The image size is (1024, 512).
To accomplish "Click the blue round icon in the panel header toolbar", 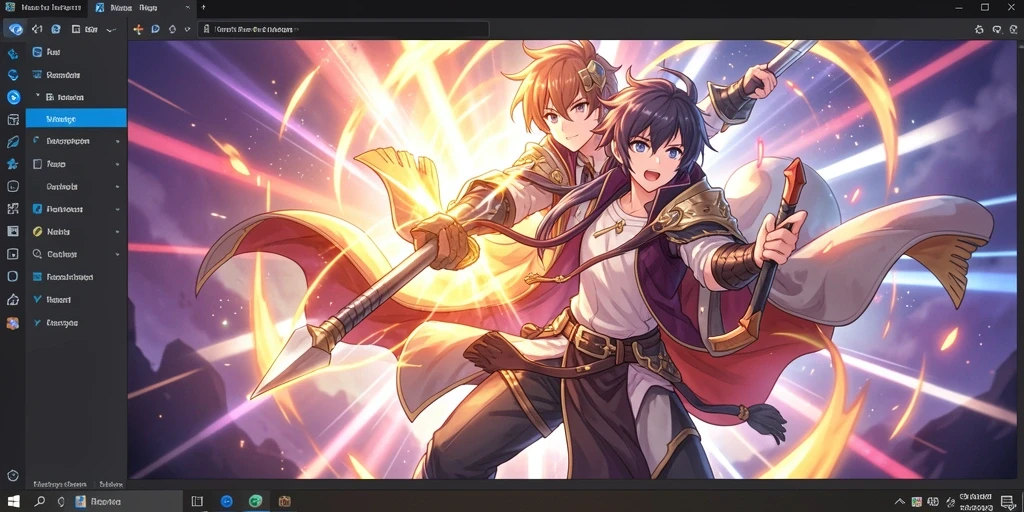I will coord(56,29).
